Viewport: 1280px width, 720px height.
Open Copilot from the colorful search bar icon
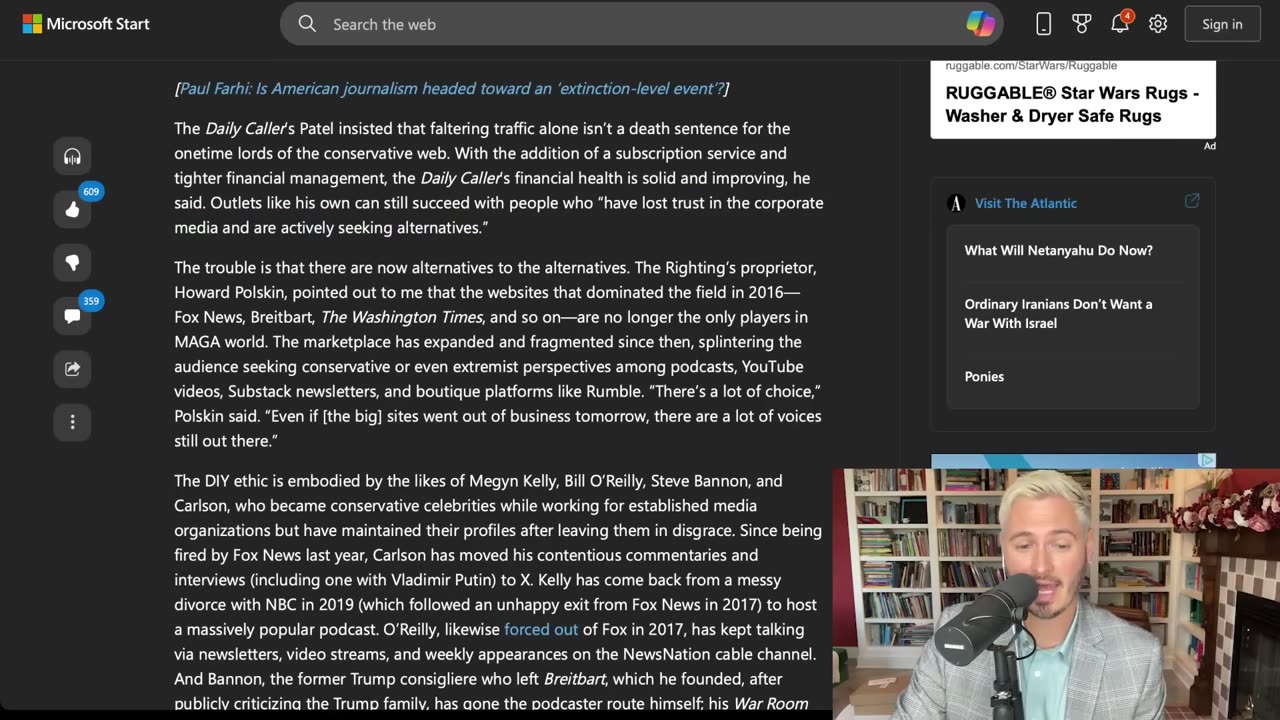[980, 24]
